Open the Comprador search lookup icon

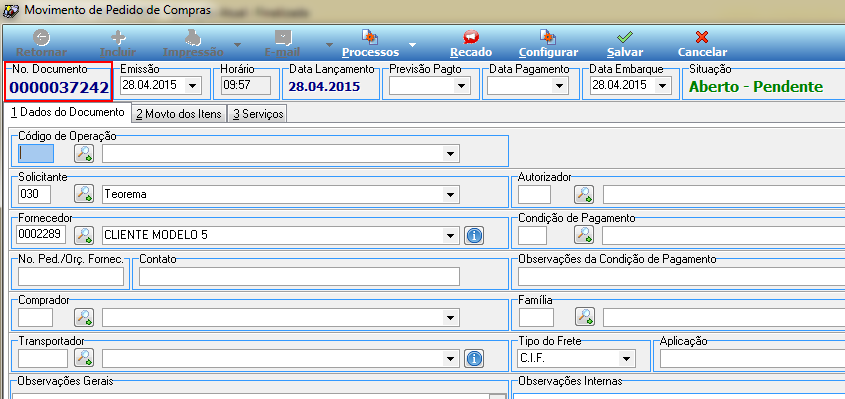[84, 317]
